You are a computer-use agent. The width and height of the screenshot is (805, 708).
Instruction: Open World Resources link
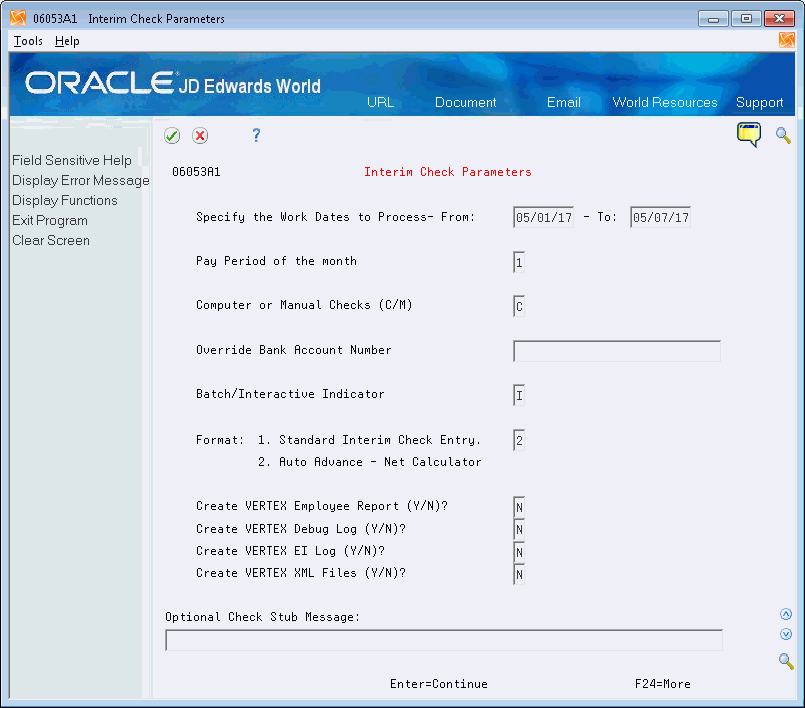pos(664,102)
